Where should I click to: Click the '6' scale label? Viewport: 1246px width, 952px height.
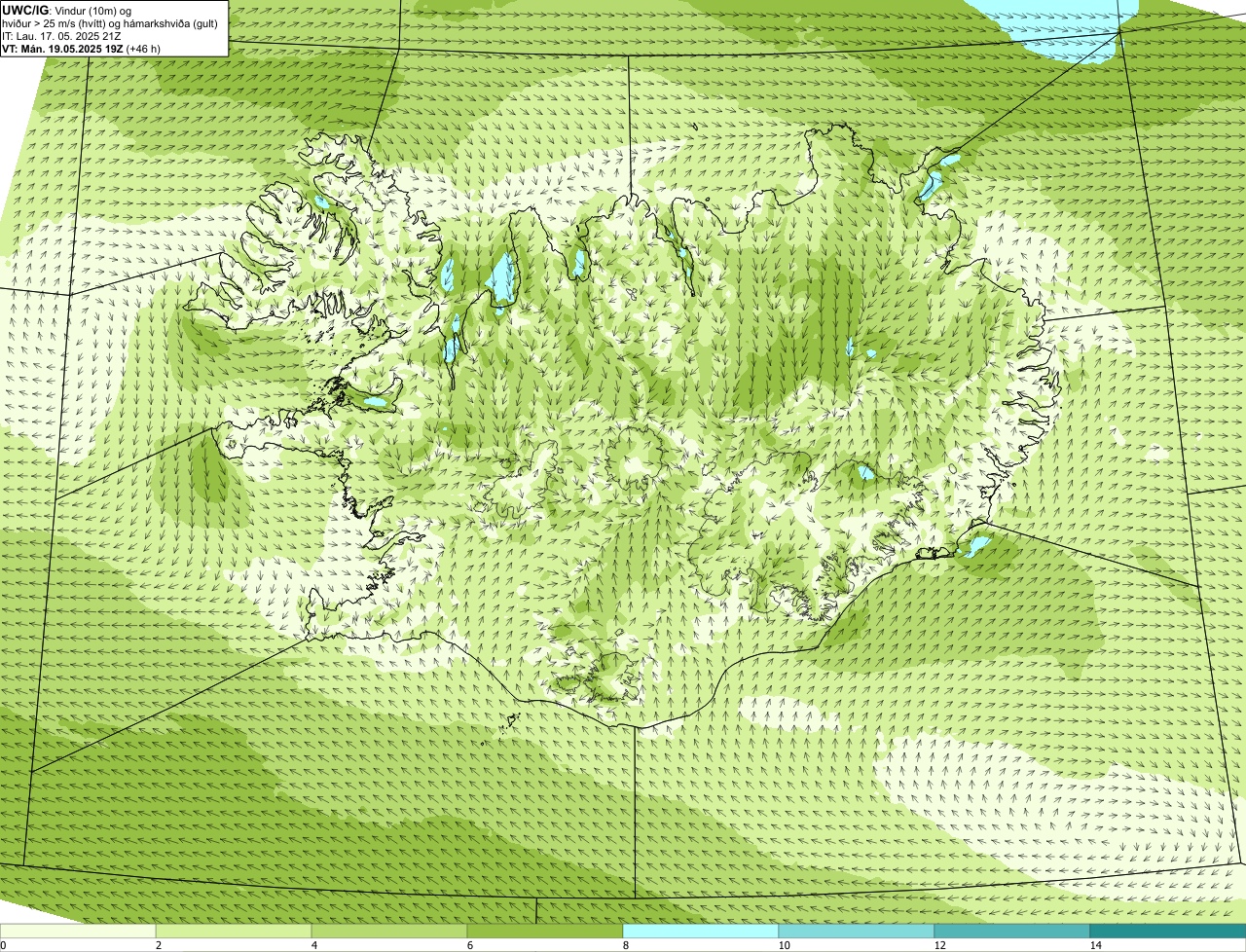469,945
